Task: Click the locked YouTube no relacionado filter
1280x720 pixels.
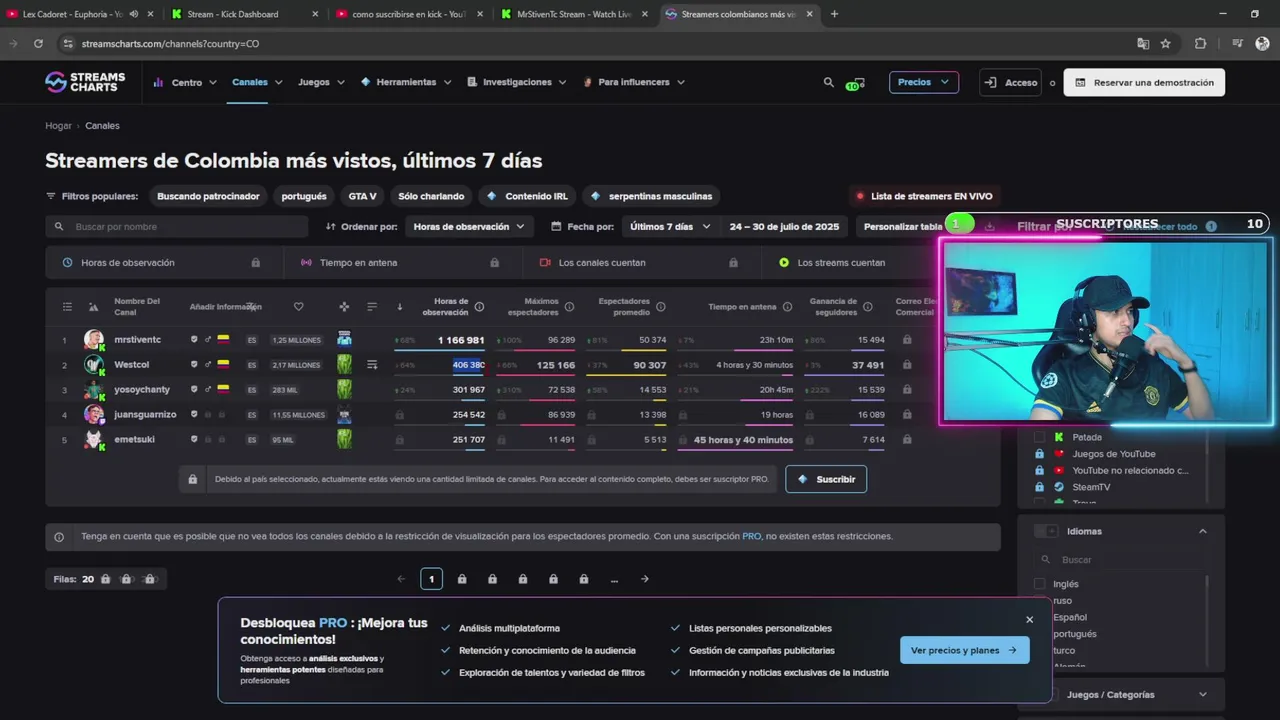Action: [x=1130, y=470]
